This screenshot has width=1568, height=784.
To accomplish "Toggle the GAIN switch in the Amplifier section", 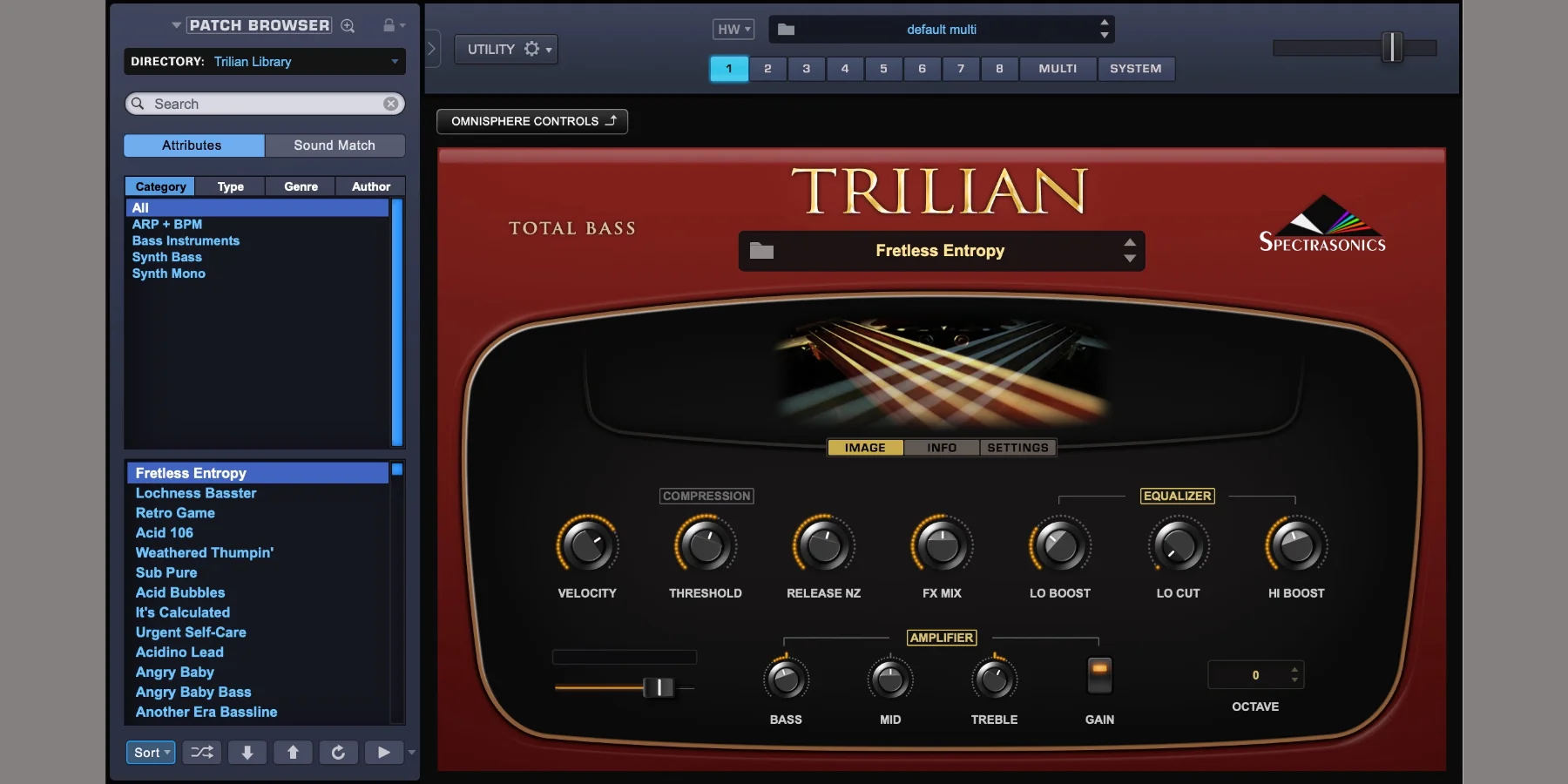I will 1099,675.
